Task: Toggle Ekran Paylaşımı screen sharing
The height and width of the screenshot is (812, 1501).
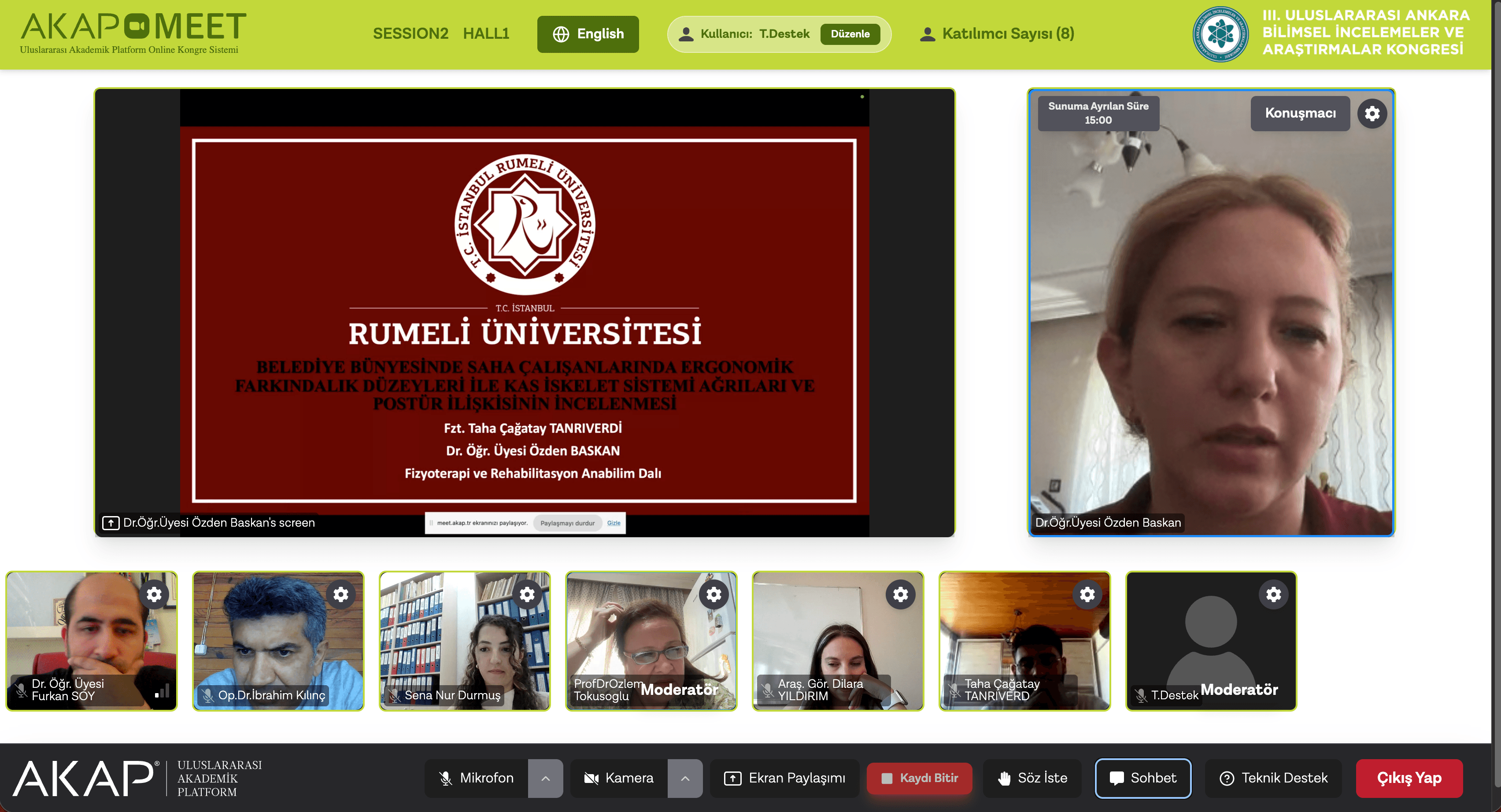Action: pyautogui.click(x=784, y=778)
